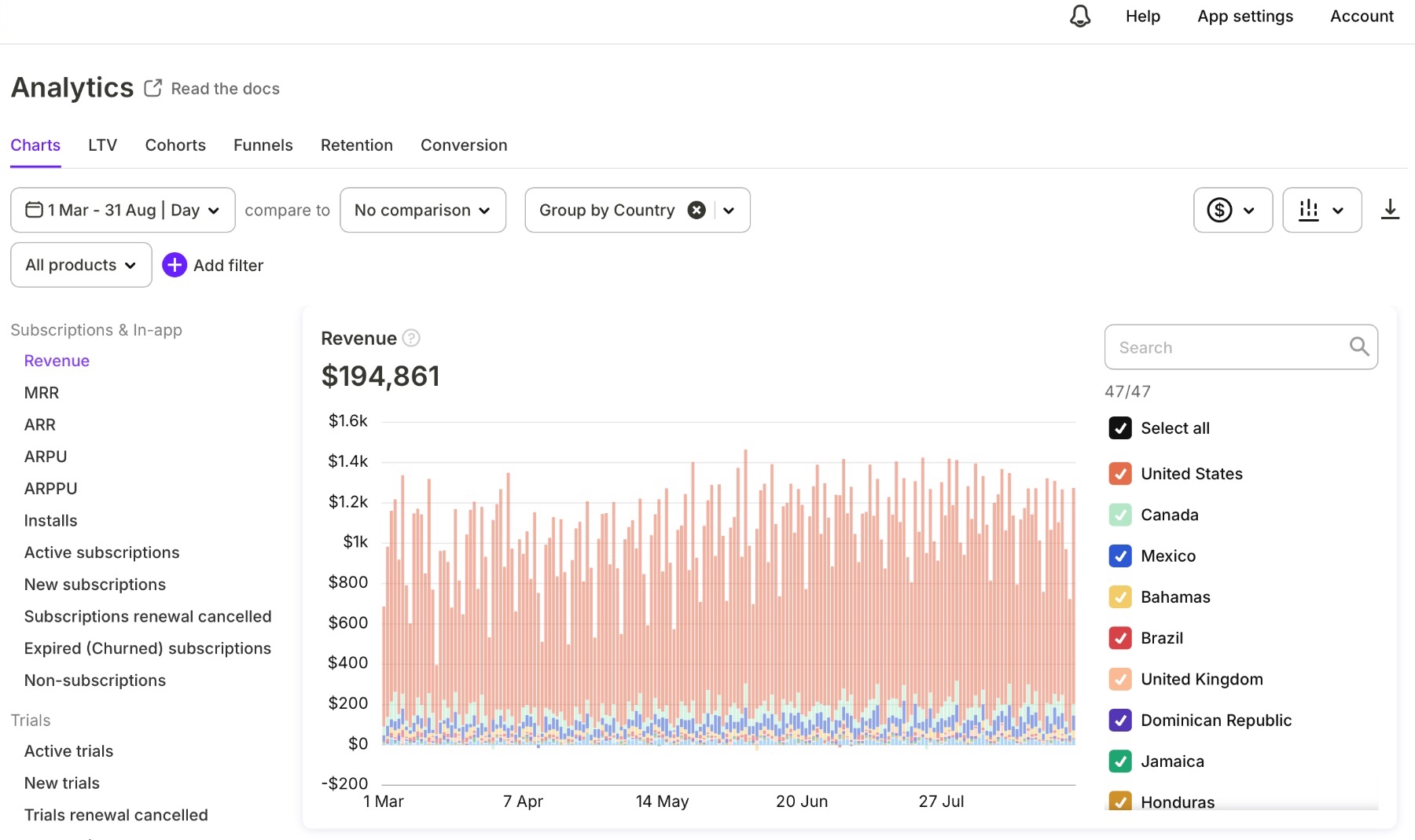Select ARPPU chart in the sidebar

click(x=51, y=489)
